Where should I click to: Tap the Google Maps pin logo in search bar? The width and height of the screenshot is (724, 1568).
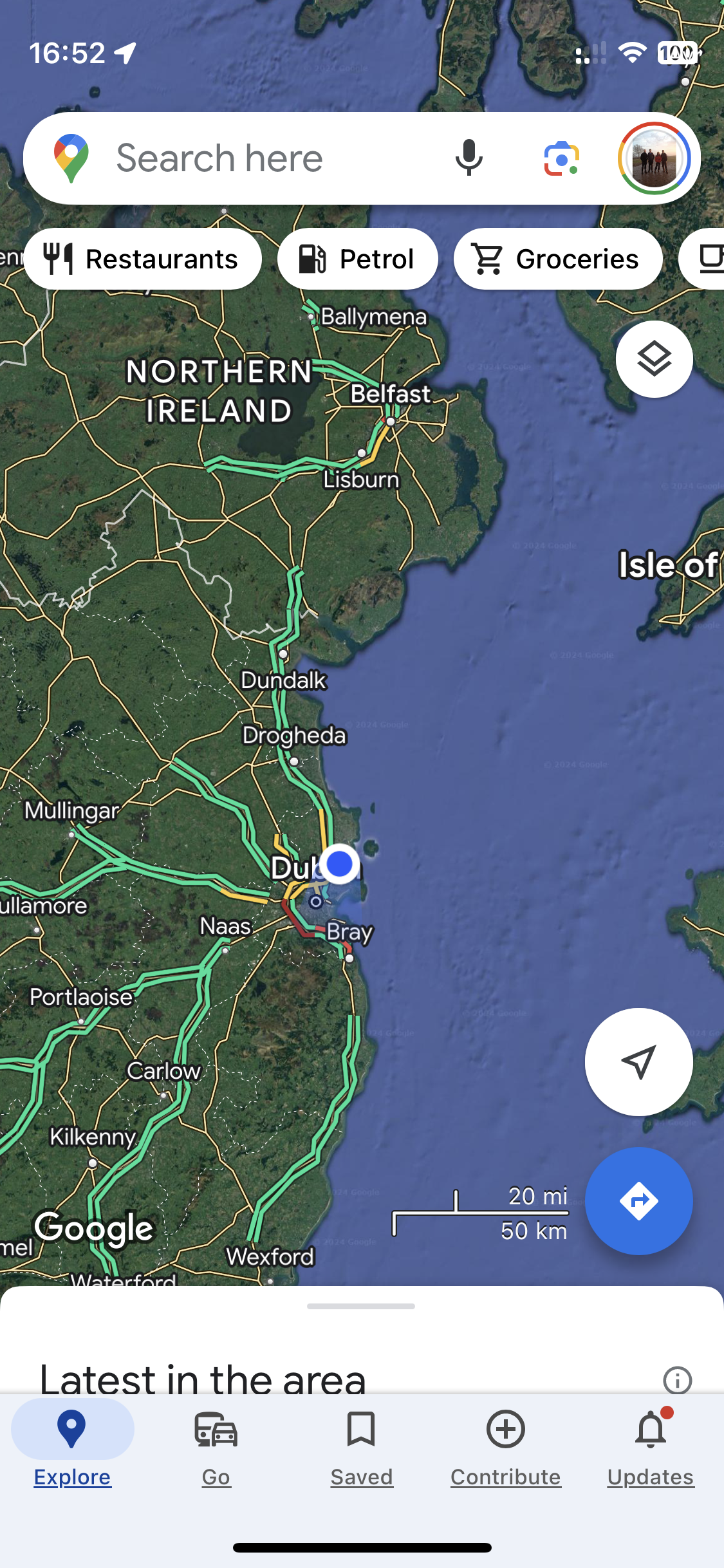71,158
